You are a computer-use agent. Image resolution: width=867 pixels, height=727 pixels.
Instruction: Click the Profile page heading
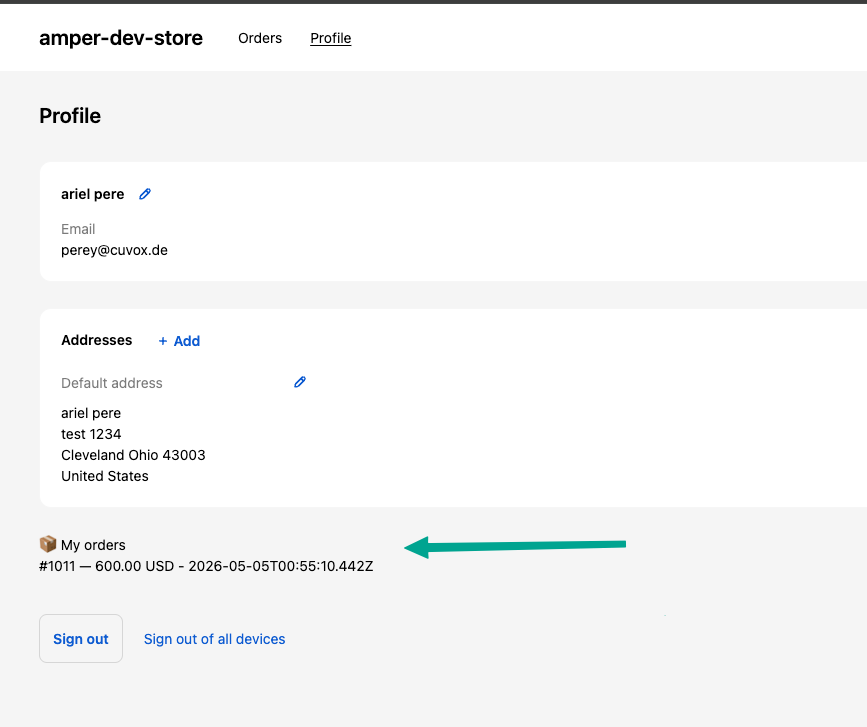pyautogui.click(x=70, y=116)
